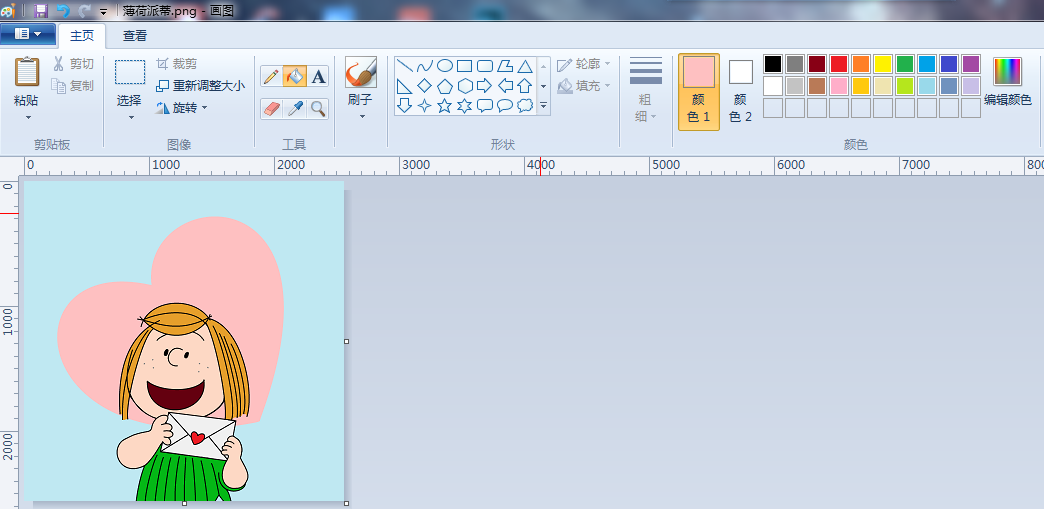
Task: Select the Text tool
Action: click(318, 77)
